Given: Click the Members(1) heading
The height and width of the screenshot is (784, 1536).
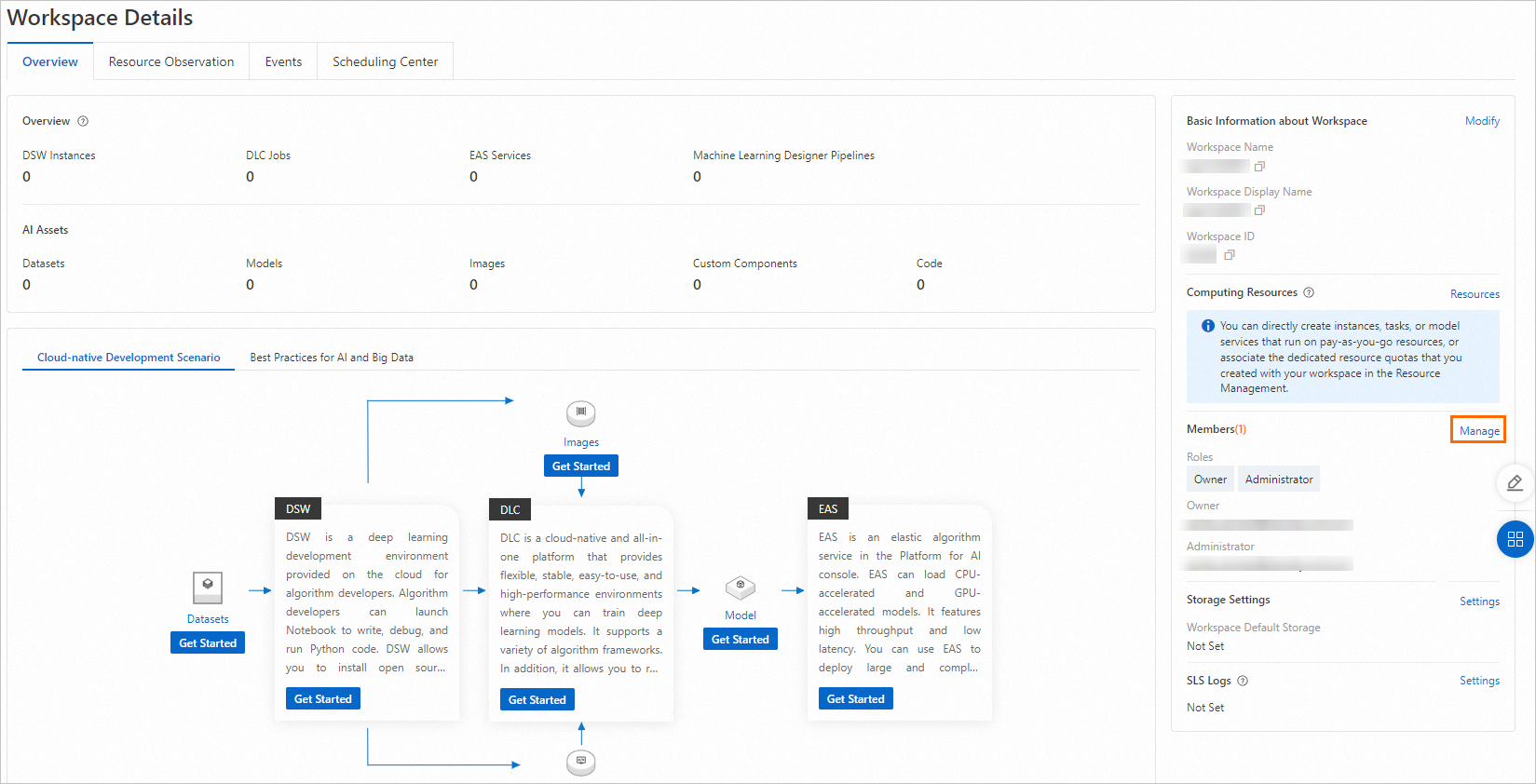Looking at the screenshot, I should [x=1217, y=429].
